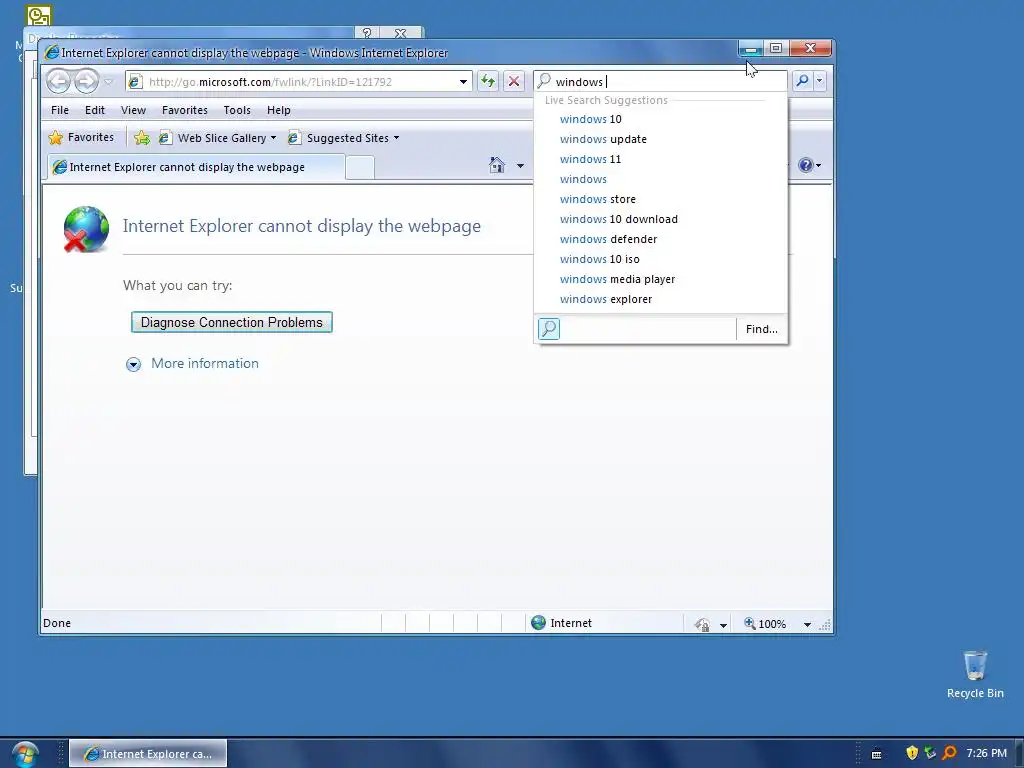Open the Suggested Sites dropdown

[344, 138]
